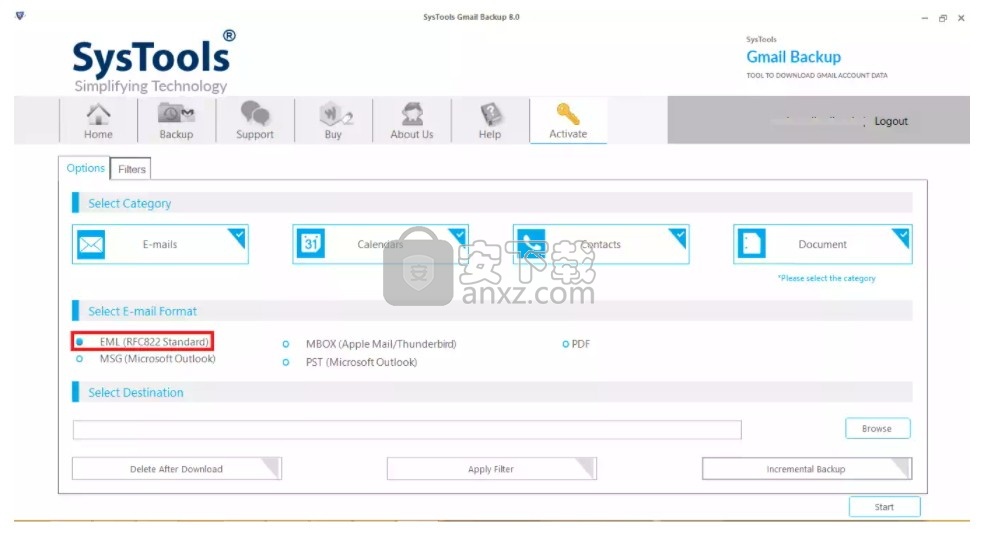
Task: Toggle the Apply Filter option
Action: tap(492, 468)
